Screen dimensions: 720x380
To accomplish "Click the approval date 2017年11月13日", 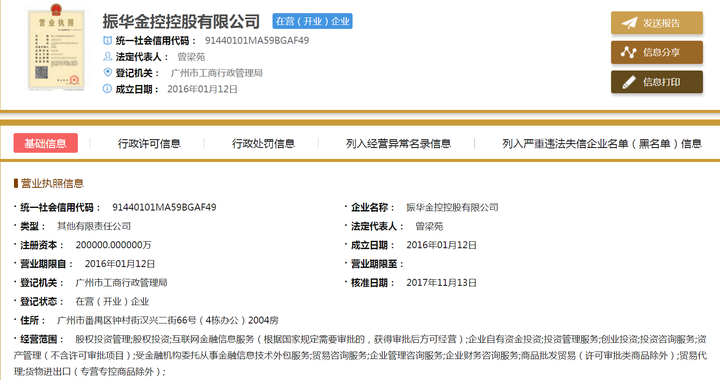I will tap(441, 282).
